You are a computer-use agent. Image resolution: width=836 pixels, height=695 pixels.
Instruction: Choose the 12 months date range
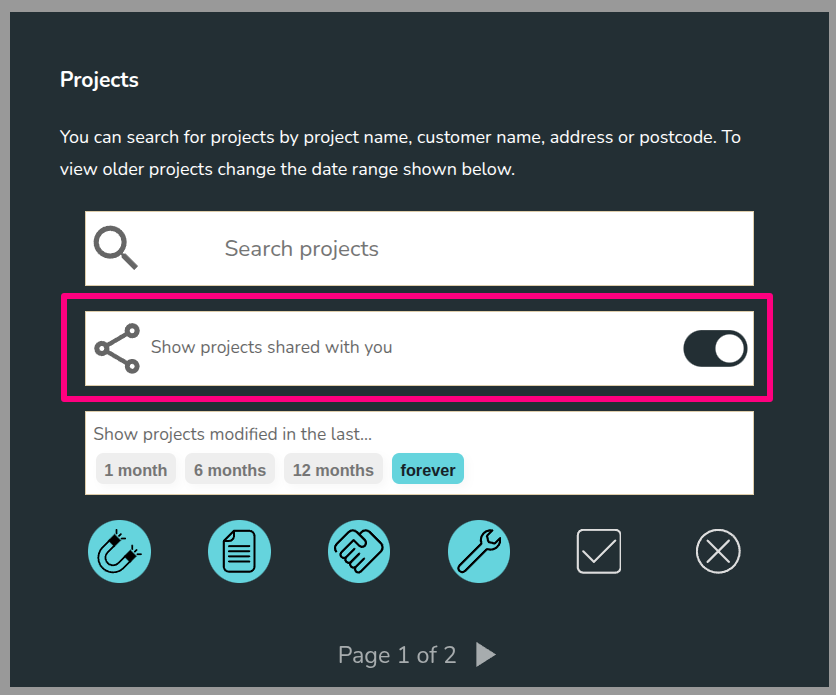tap(333, 470)
